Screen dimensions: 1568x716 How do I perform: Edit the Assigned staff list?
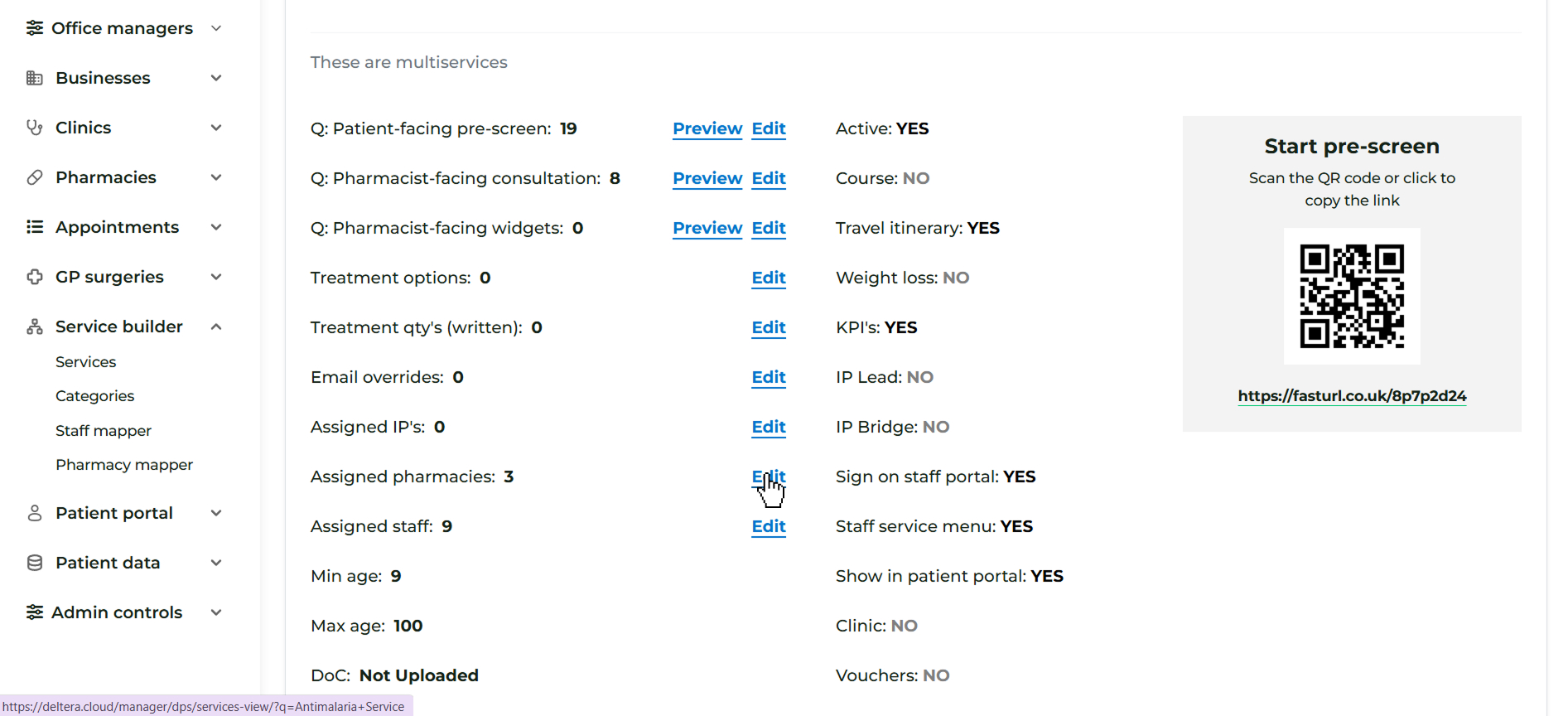(x=769, y=526)
